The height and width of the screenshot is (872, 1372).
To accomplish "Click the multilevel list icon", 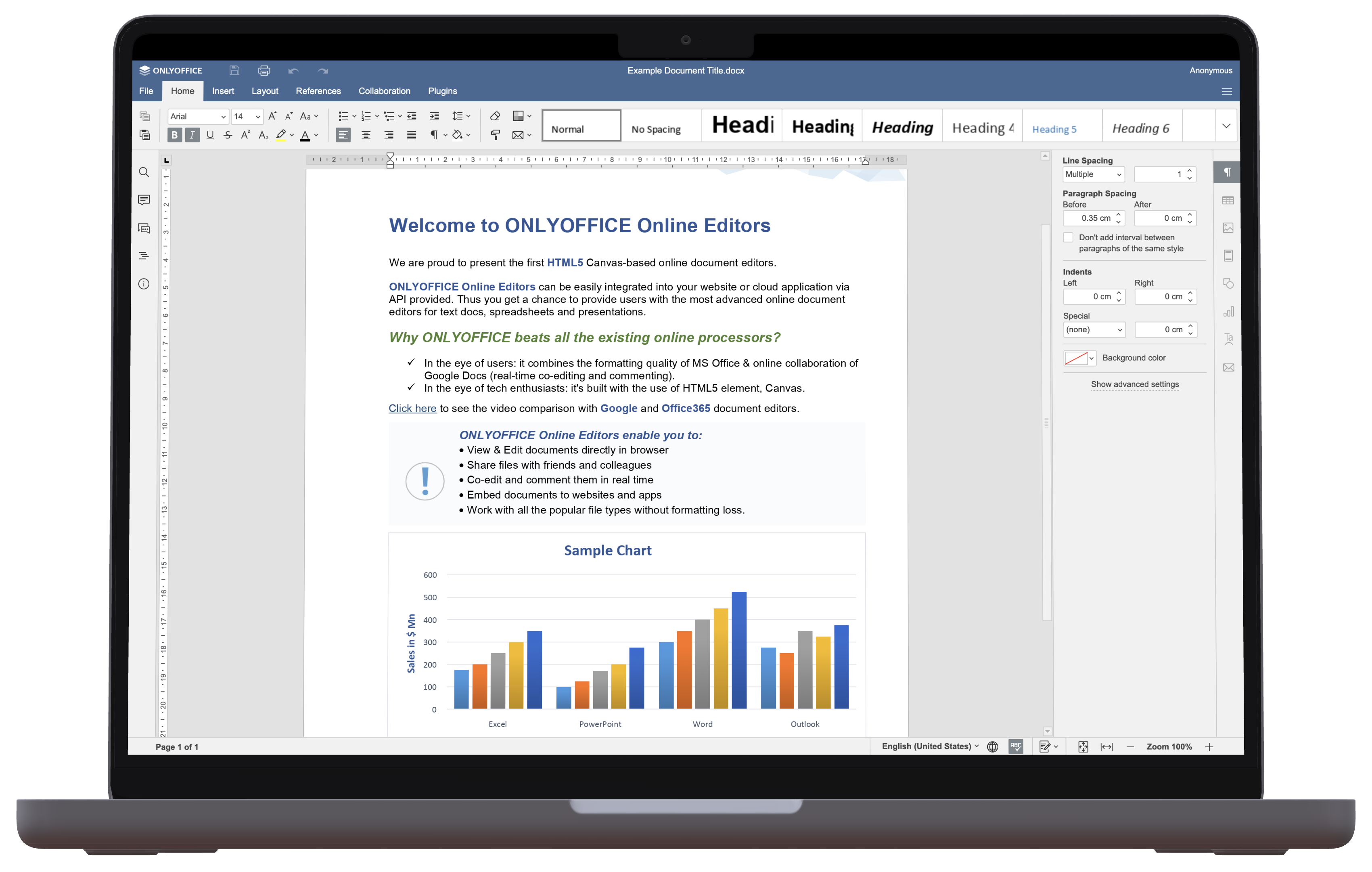I will (389, 116).
